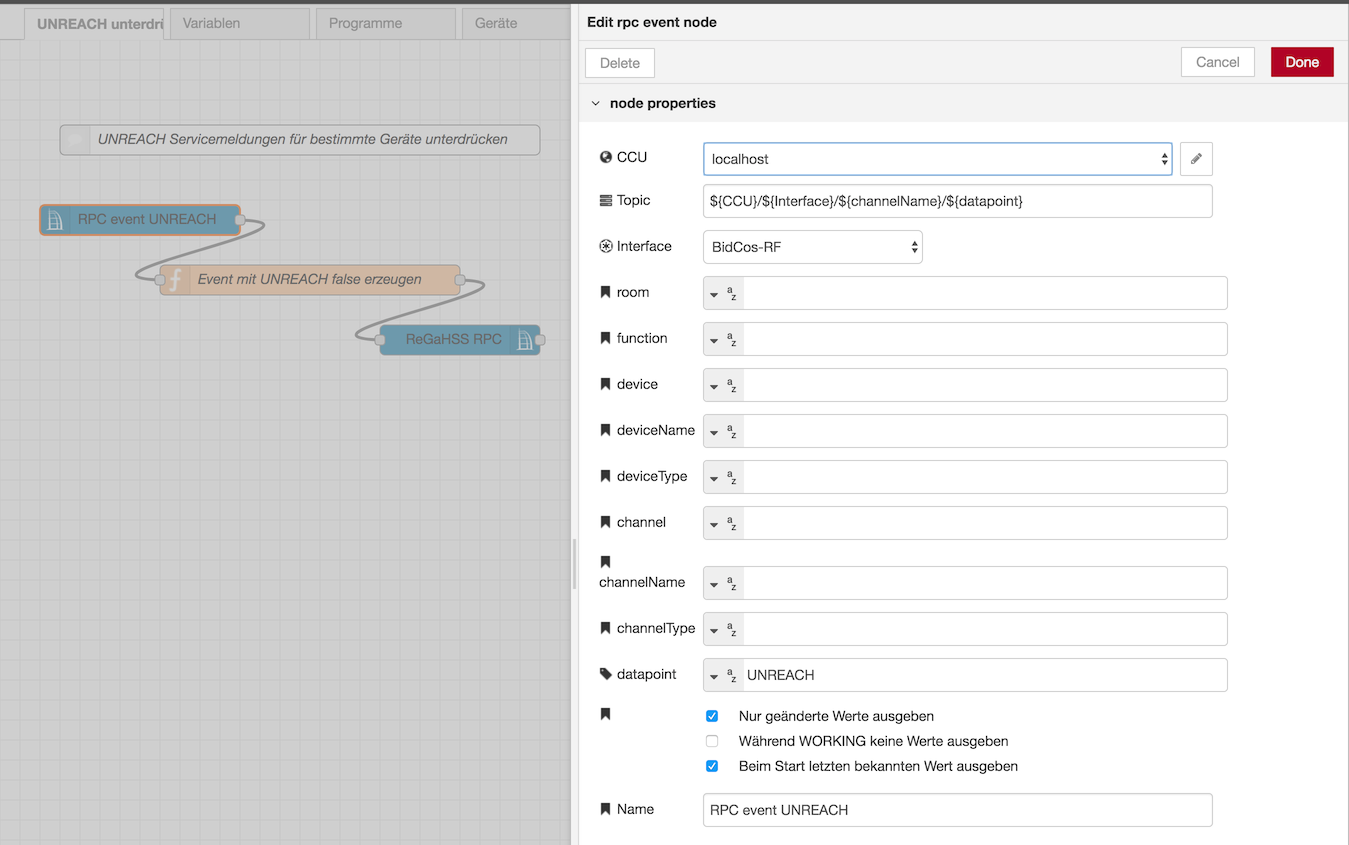The image size is (1349, 845).
Task: Click the Topic label's stacked-bars icon
Action: tap(605, 200)
